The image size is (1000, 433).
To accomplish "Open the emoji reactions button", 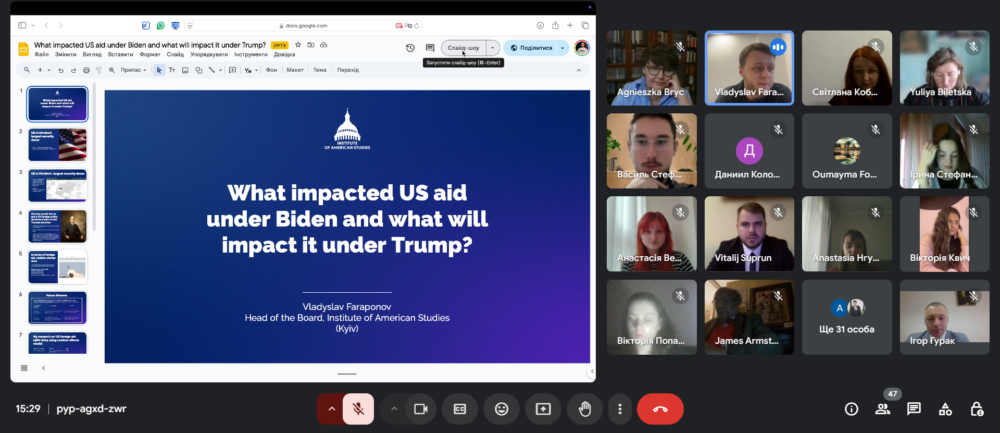I will coord(501,408).
